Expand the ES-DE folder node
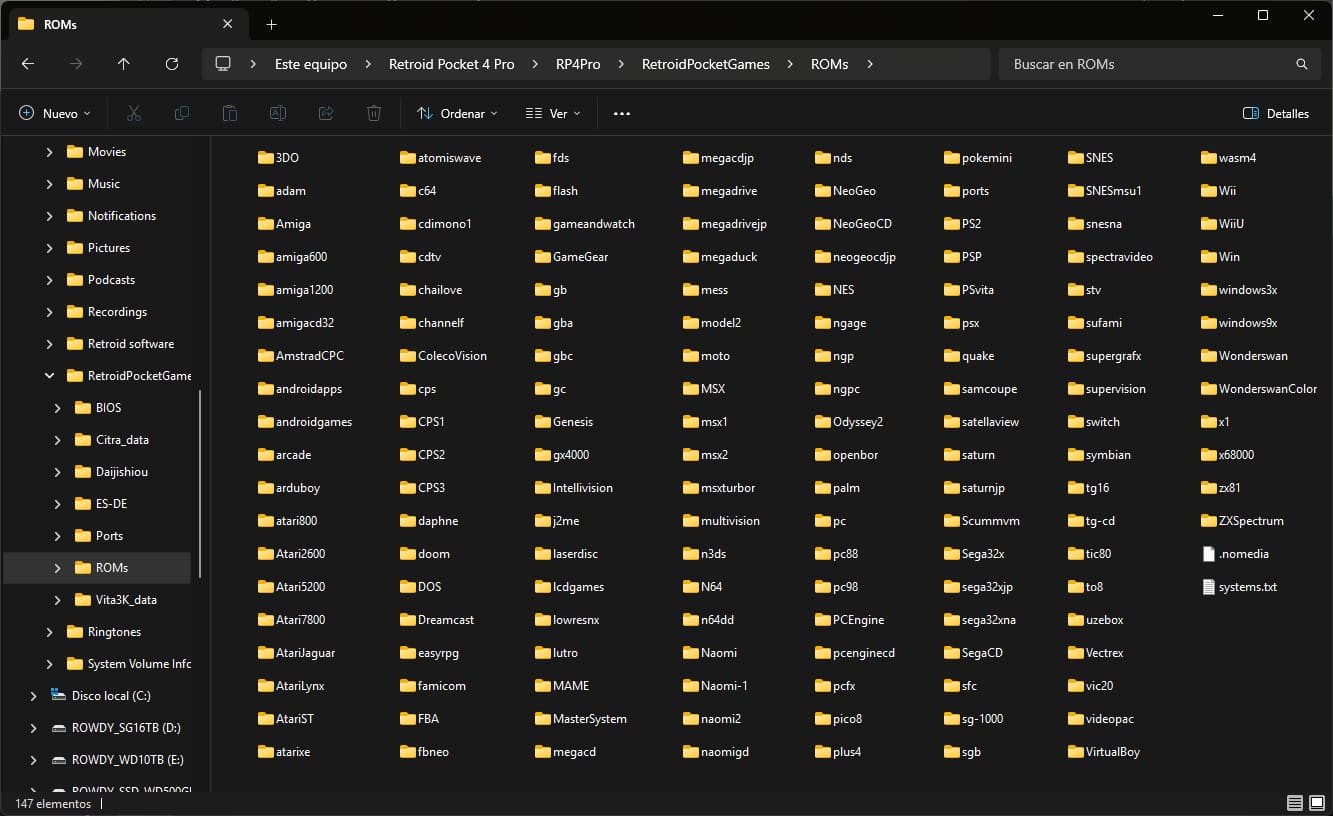This screenshot has height=816, width=1333. tap(57, 504)
